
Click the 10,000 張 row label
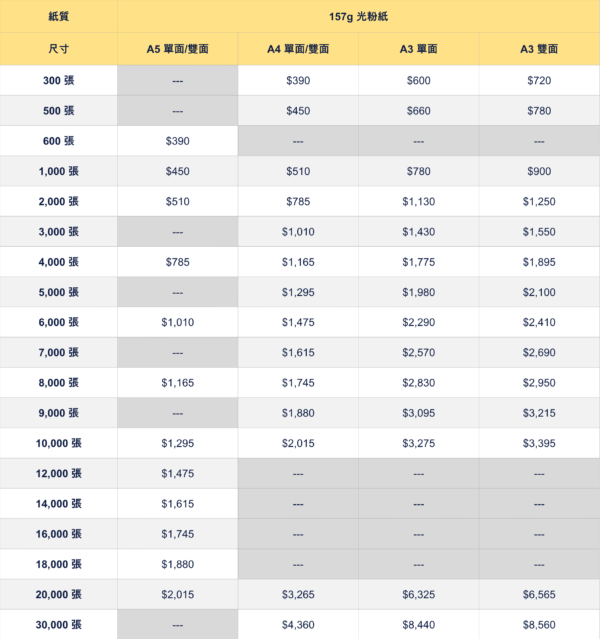click(x=59, y=443)
